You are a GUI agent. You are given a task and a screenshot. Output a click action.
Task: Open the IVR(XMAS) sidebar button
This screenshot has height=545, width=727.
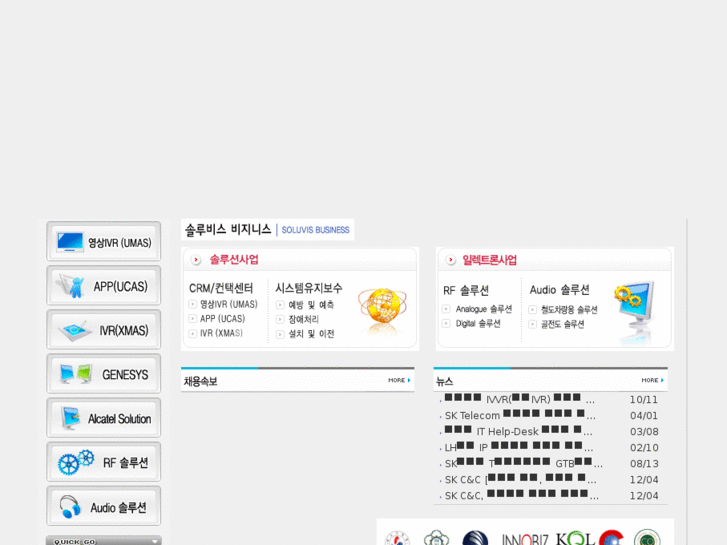coord(103,329)
